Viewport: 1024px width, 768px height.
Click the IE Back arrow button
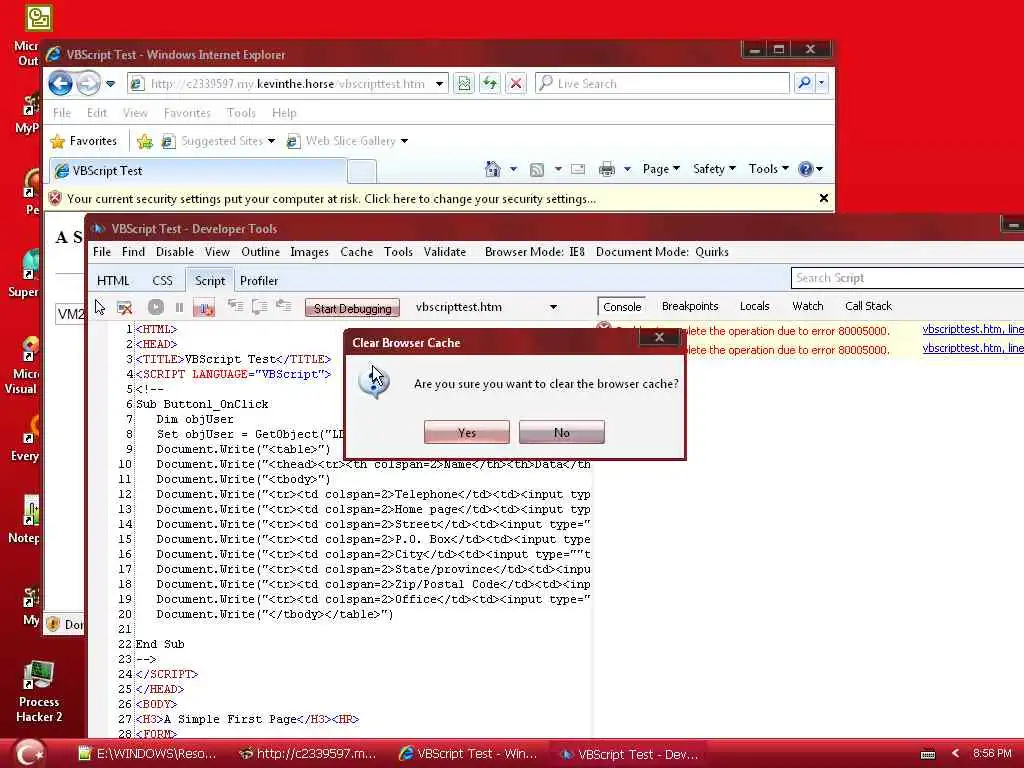coord(61,84)
